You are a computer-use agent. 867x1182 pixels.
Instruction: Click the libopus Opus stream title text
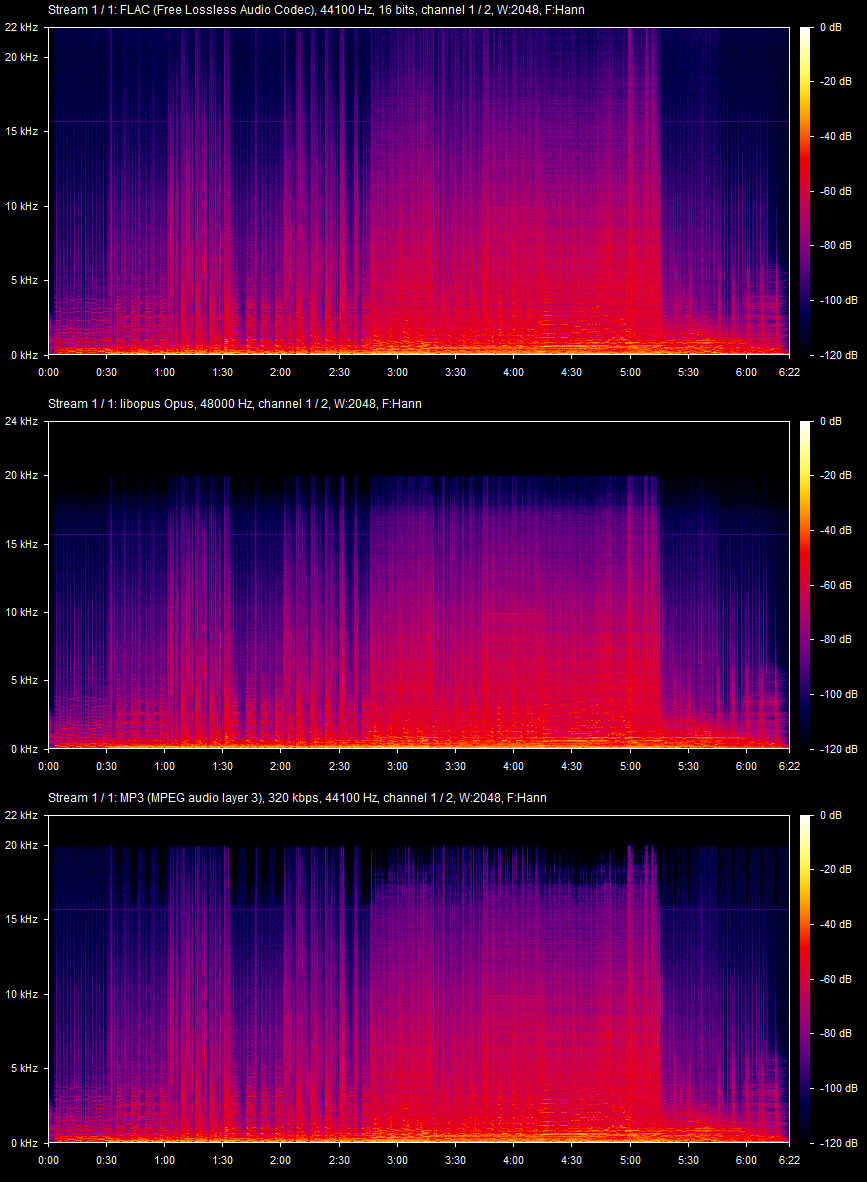point(234,404)
